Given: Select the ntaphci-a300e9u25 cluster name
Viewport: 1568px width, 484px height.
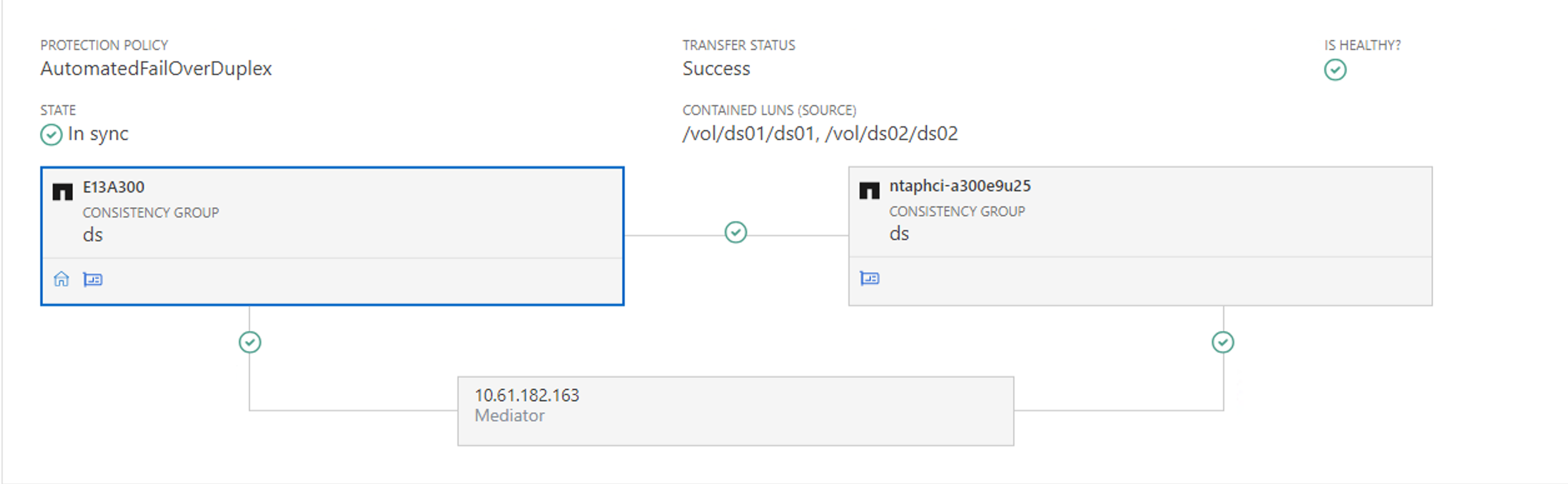Looking at the screenshot, I should (x=960, y=186).
